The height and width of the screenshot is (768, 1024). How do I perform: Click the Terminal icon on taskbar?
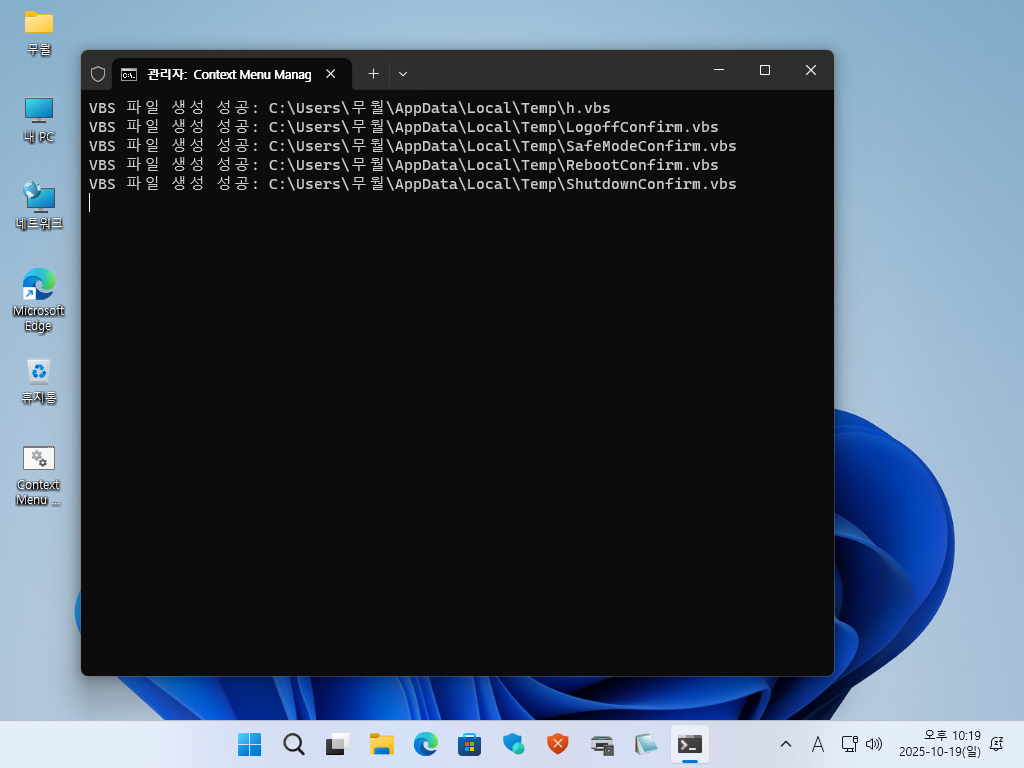(x=690, y=744)
